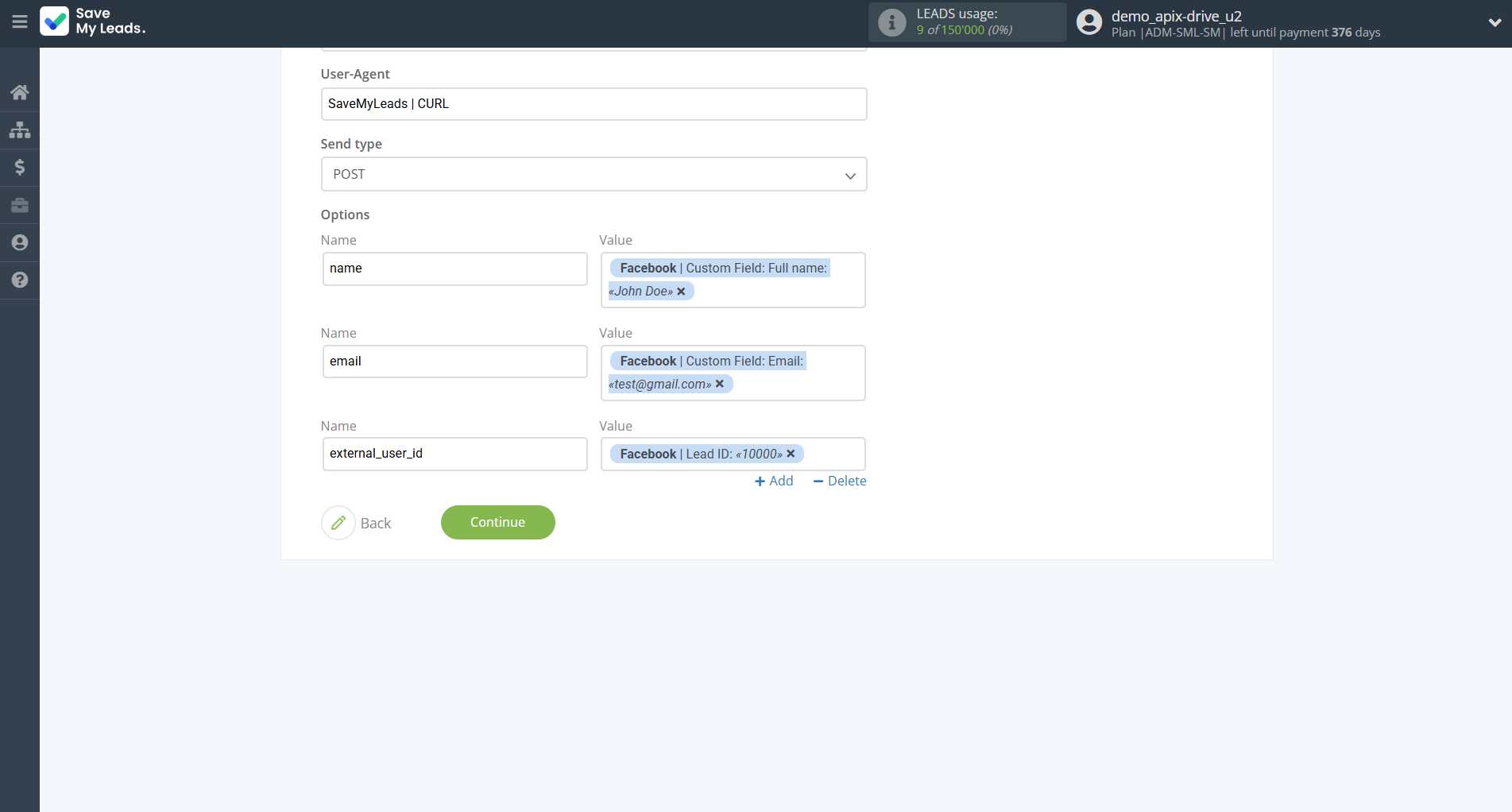Viewport: 1512px width, 812px height.
Task: Delete the last option row
Action: click(x=839, y=481)
